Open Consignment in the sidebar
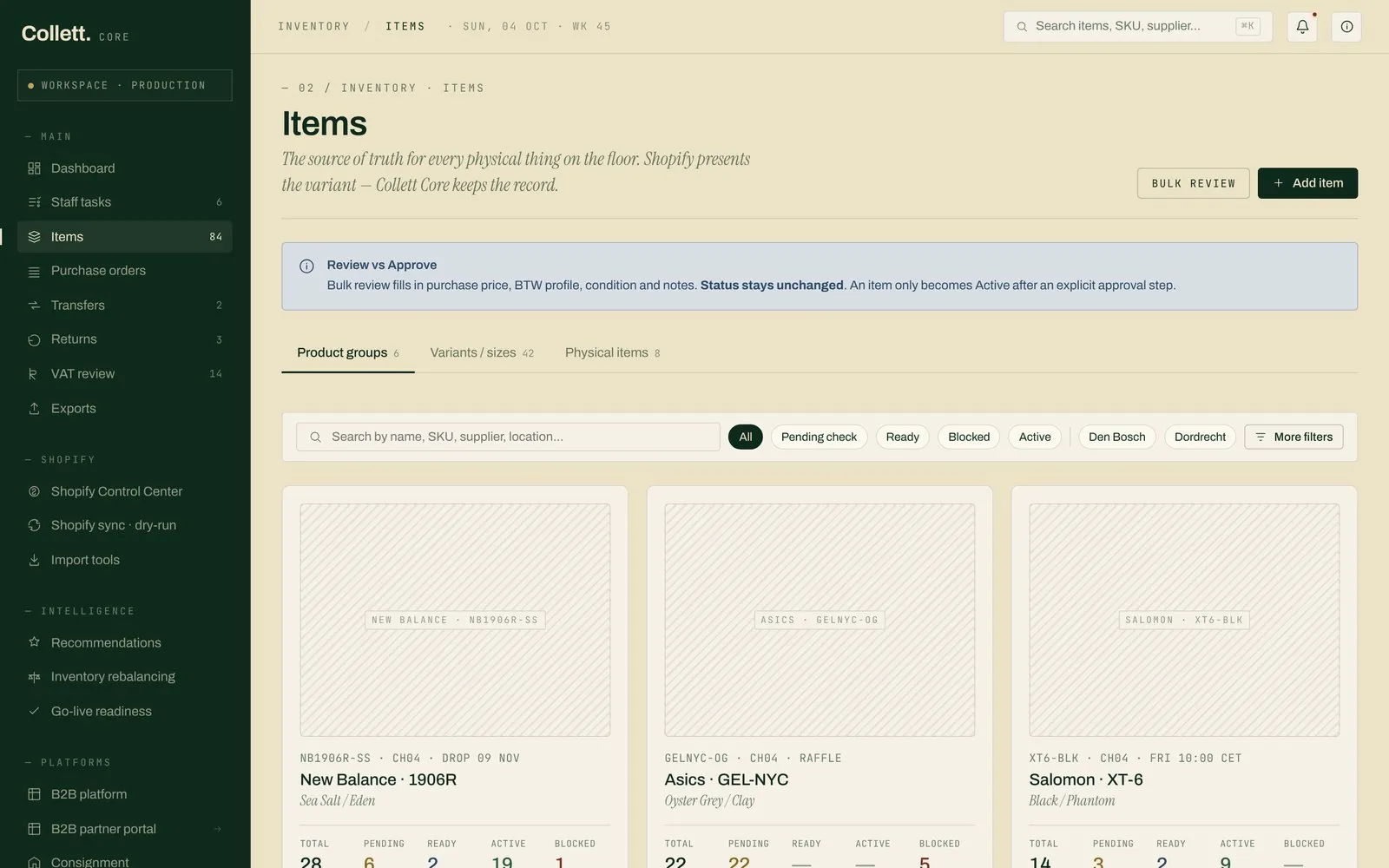The width and height of the screenshot is (1389, 868). pyautogui.click(x=125, y=862)
